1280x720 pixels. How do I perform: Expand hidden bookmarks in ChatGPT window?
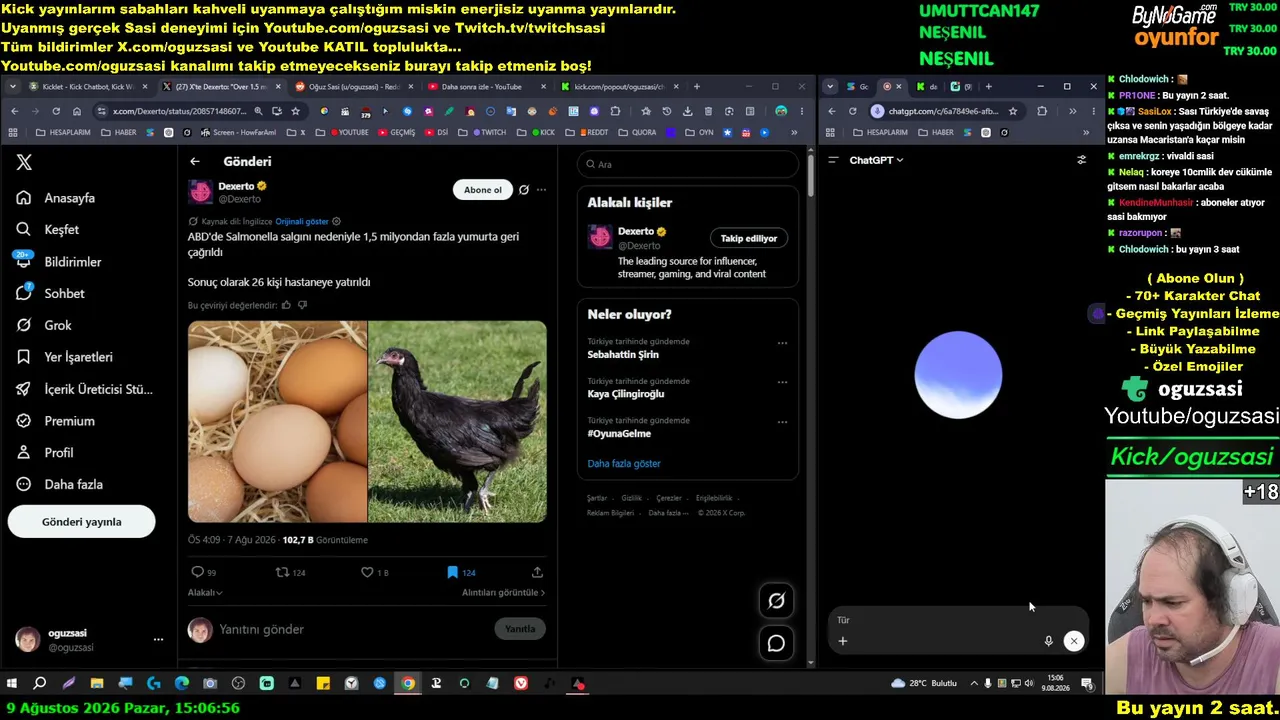[1086, 133]
